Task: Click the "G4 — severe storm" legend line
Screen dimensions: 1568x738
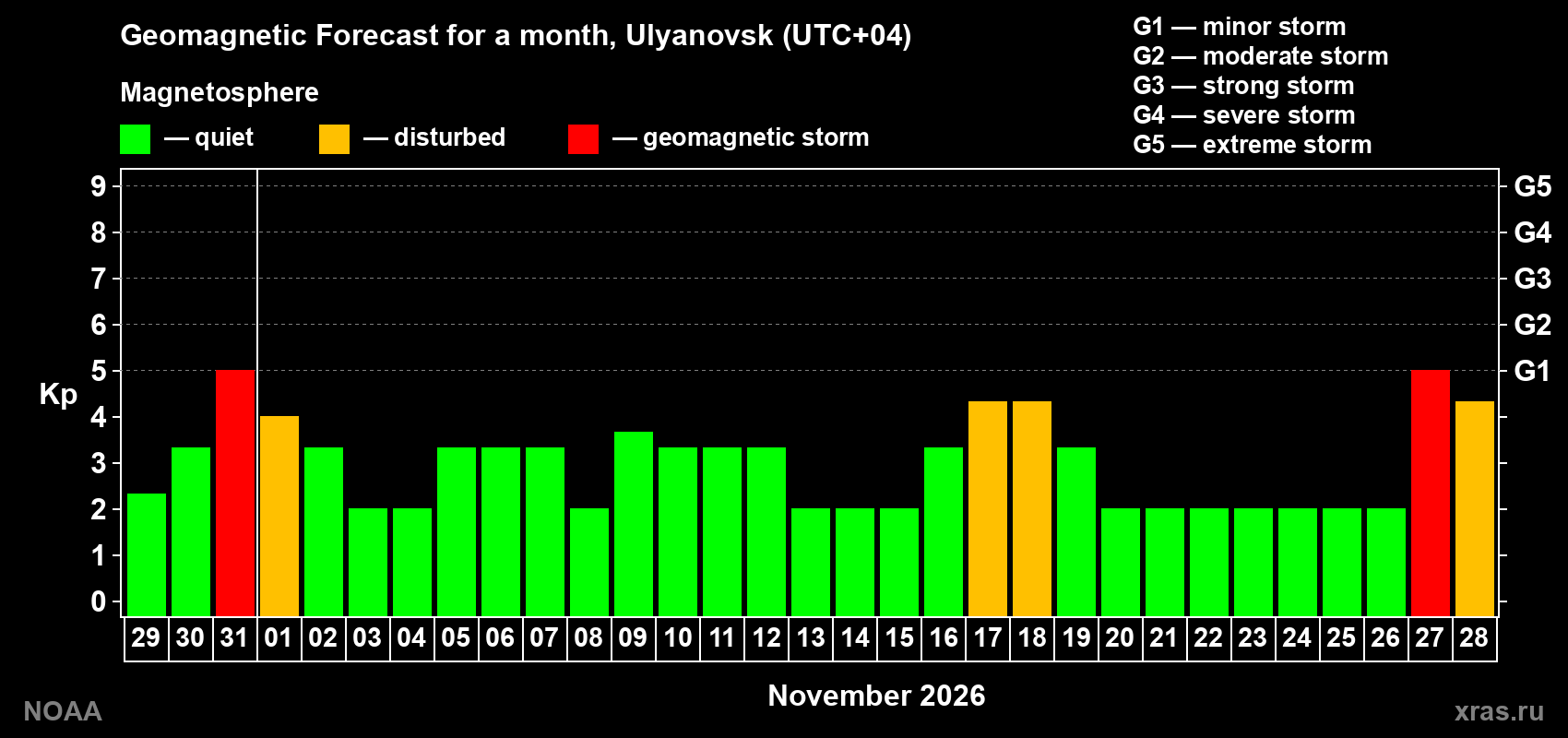Action: coord(1244,115)
